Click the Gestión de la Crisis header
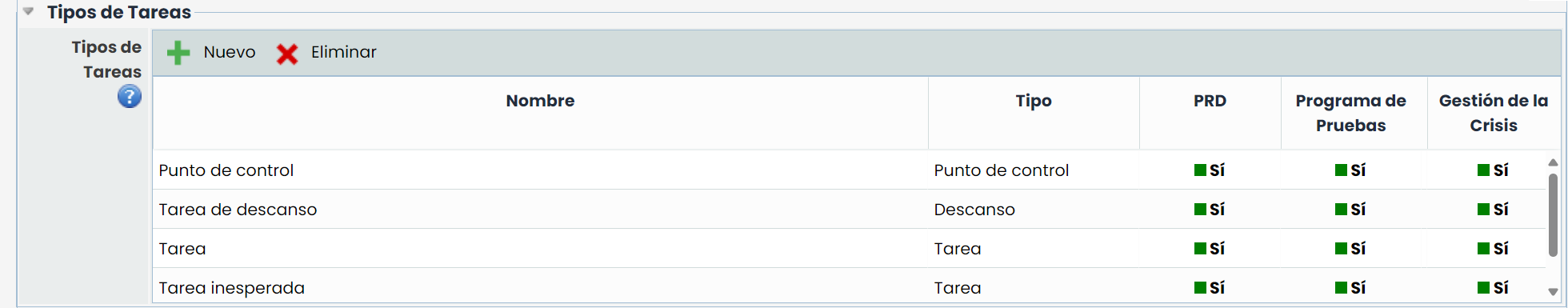 pos(1494,113)
